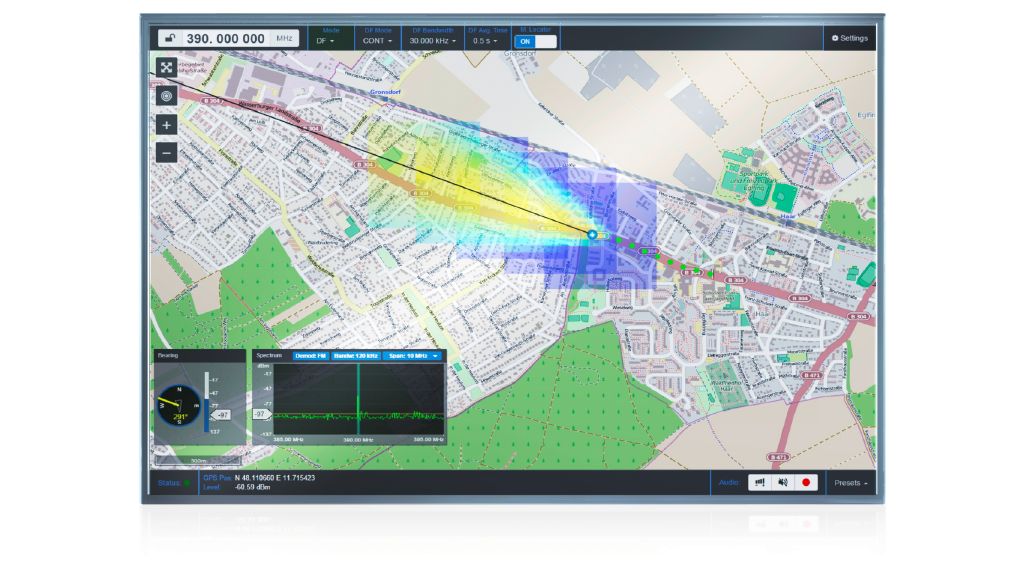The width and height of the screenshot is (1024, 576).
Task: Click the DF position marker on map
Action: click(x=591, y=234)
